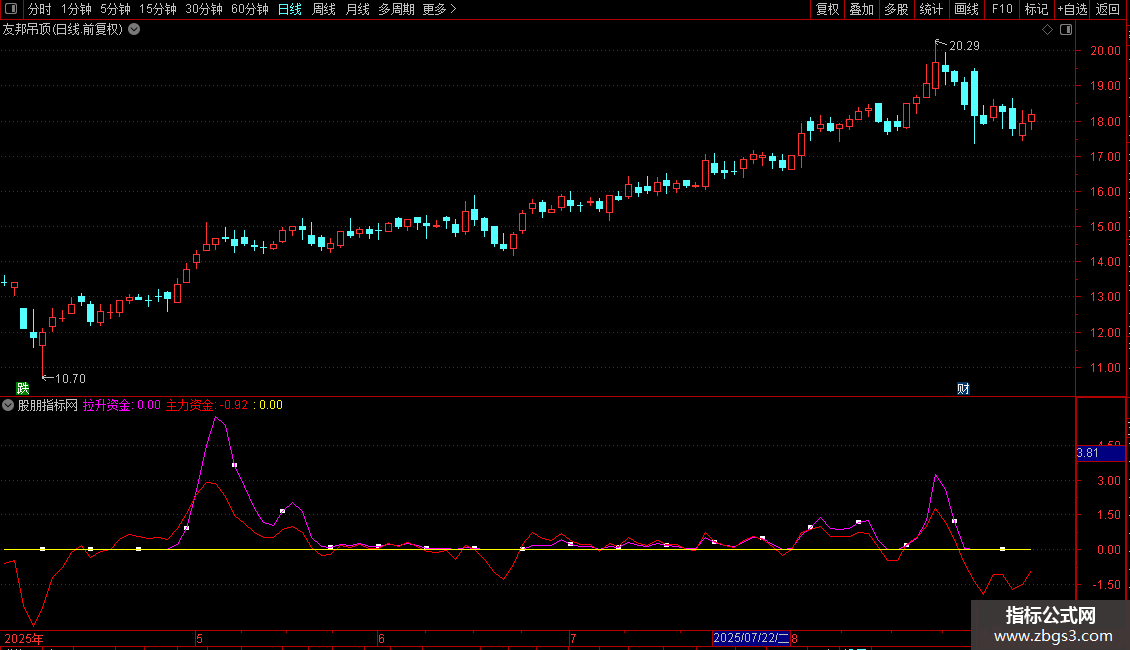Select the 15分钟 period

click(158, 9)
